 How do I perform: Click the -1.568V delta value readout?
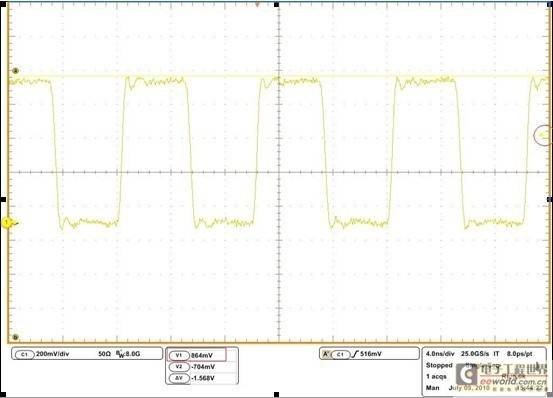(x=203, y=378)
